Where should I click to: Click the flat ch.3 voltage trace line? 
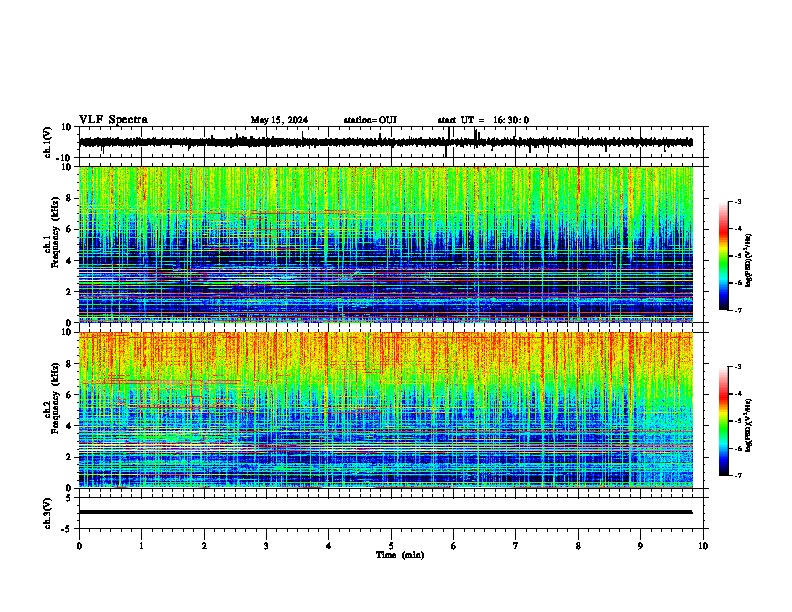[x=385, y=512]
